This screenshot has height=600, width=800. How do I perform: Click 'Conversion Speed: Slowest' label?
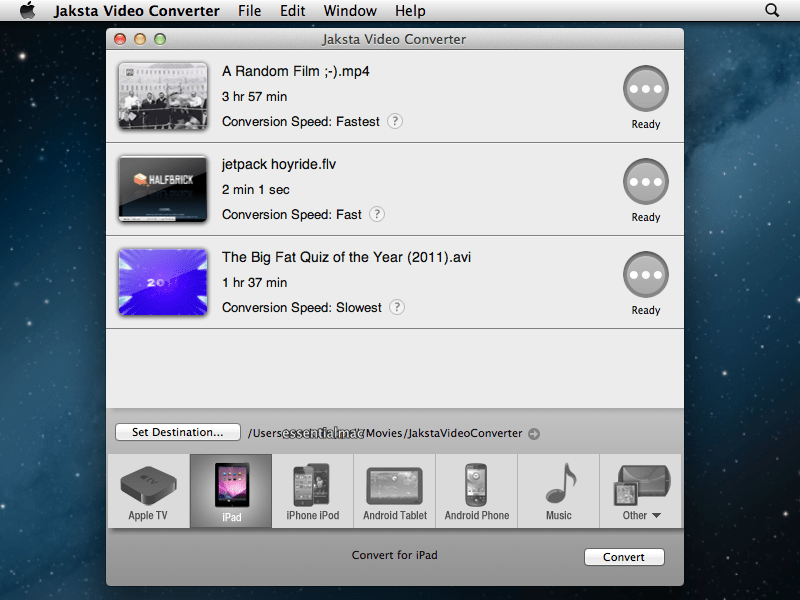[302, 307]
